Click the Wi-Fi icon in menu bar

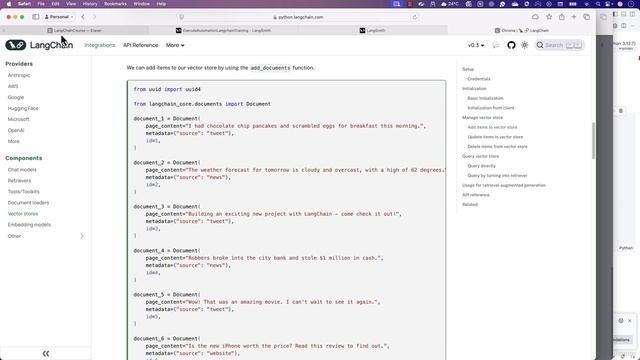click(x=587, y=4)
